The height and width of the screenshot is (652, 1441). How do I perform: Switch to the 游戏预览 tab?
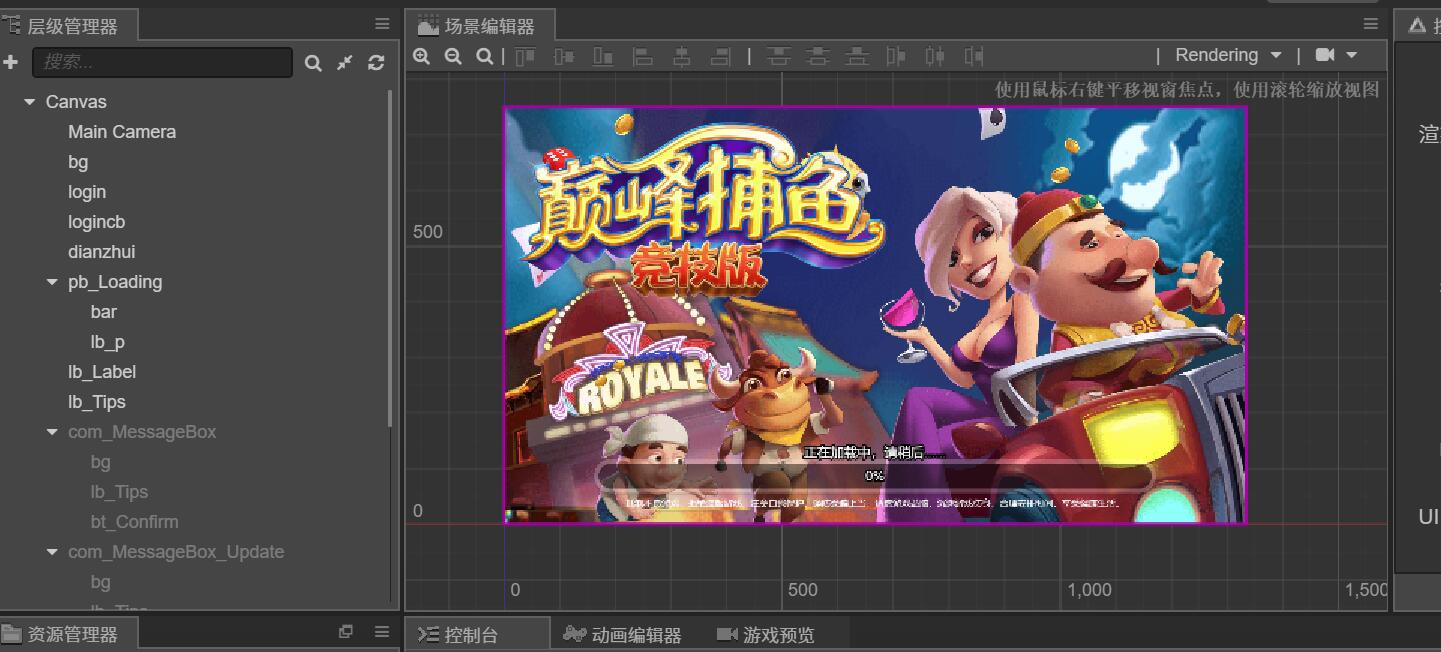coord(766,635)
